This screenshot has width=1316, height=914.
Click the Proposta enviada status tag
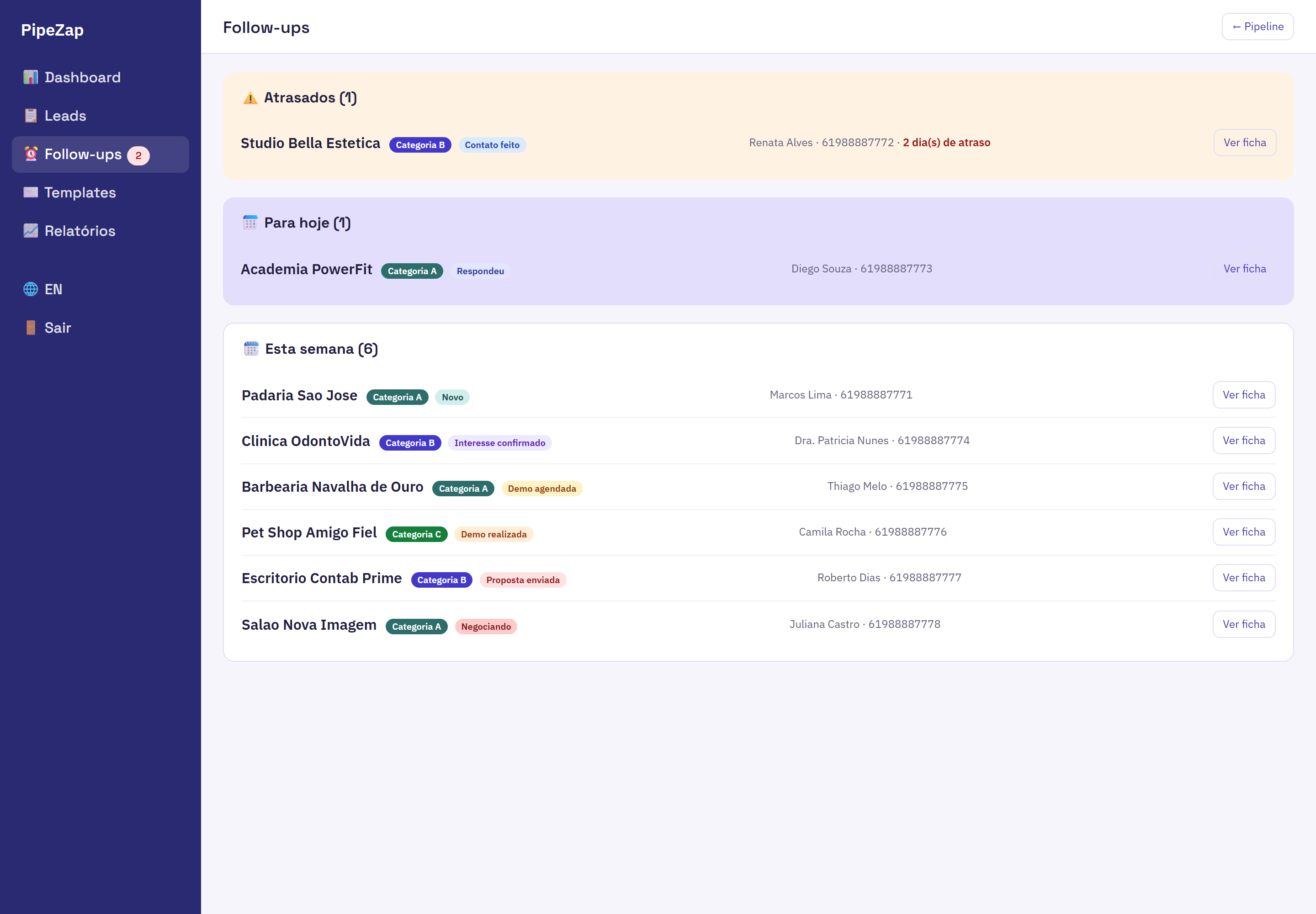pos(523,580)
